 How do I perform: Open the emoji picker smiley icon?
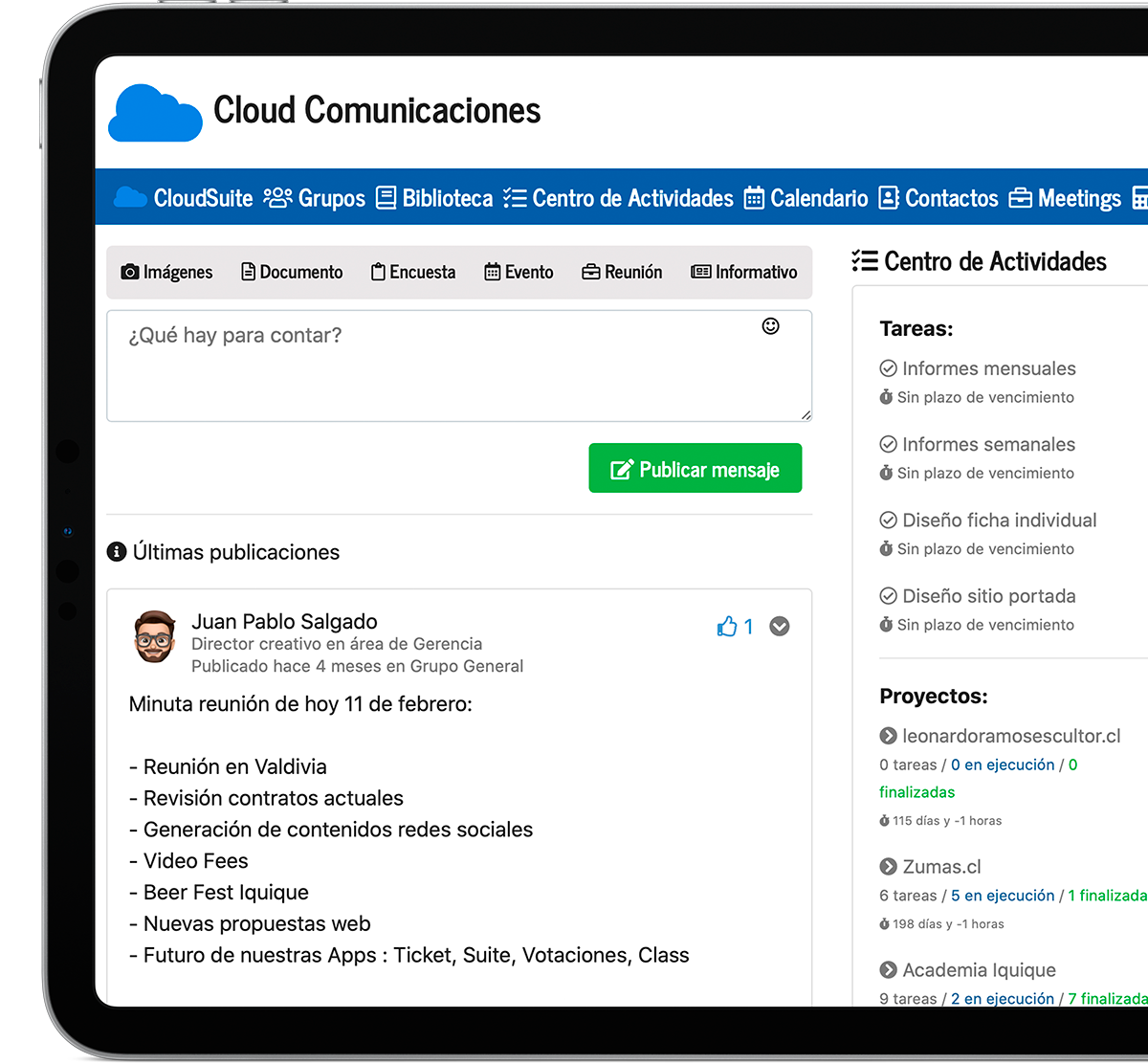[x=770, y=326]
